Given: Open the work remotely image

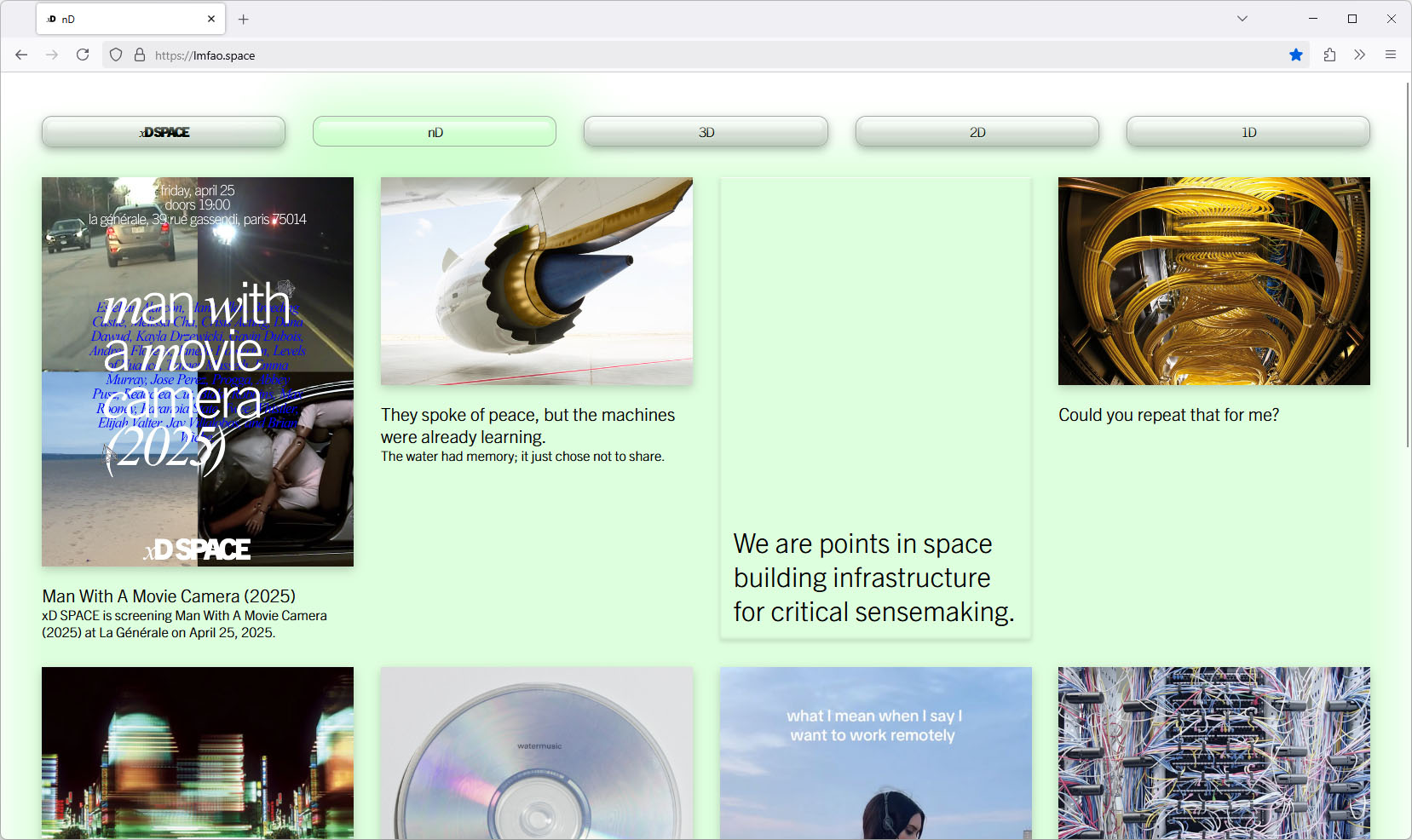Looking at the screenshot, I should click(x=876, y=753).
